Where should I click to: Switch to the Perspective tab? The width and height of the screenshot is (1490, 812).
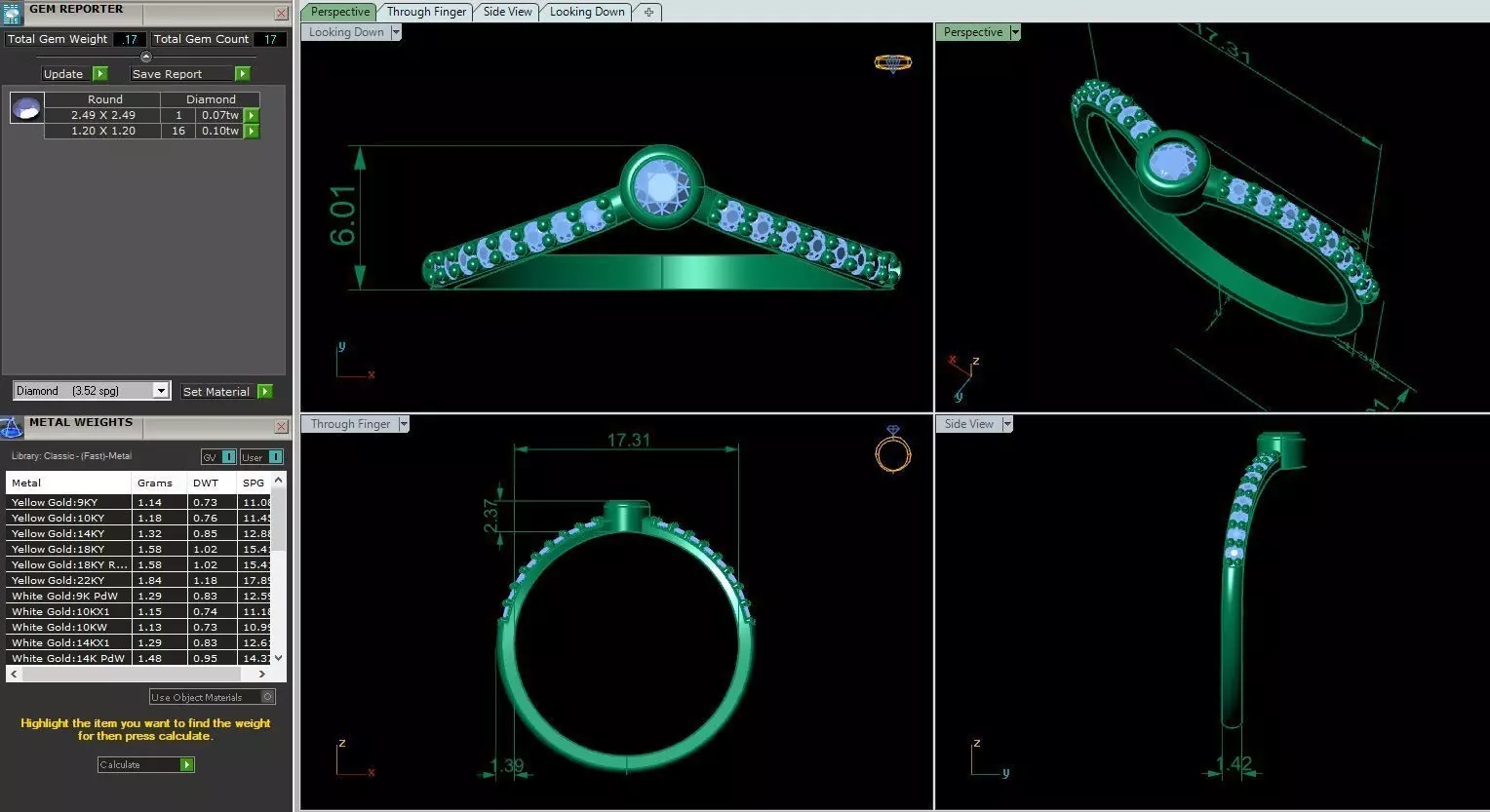point(340,12)
